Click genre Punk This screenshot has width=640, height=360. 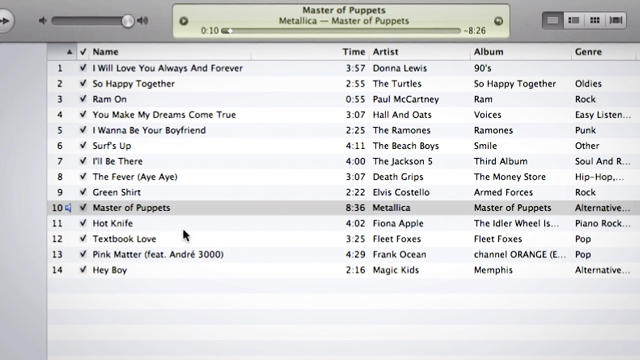pos(585,130)
